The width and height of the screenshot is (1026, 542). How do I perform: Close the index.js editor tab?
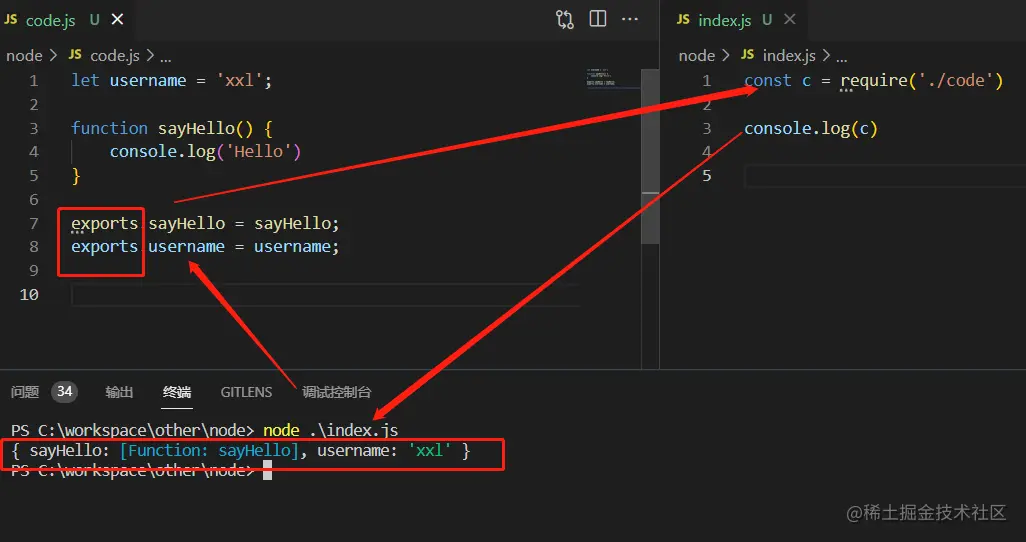coord(790,20)
